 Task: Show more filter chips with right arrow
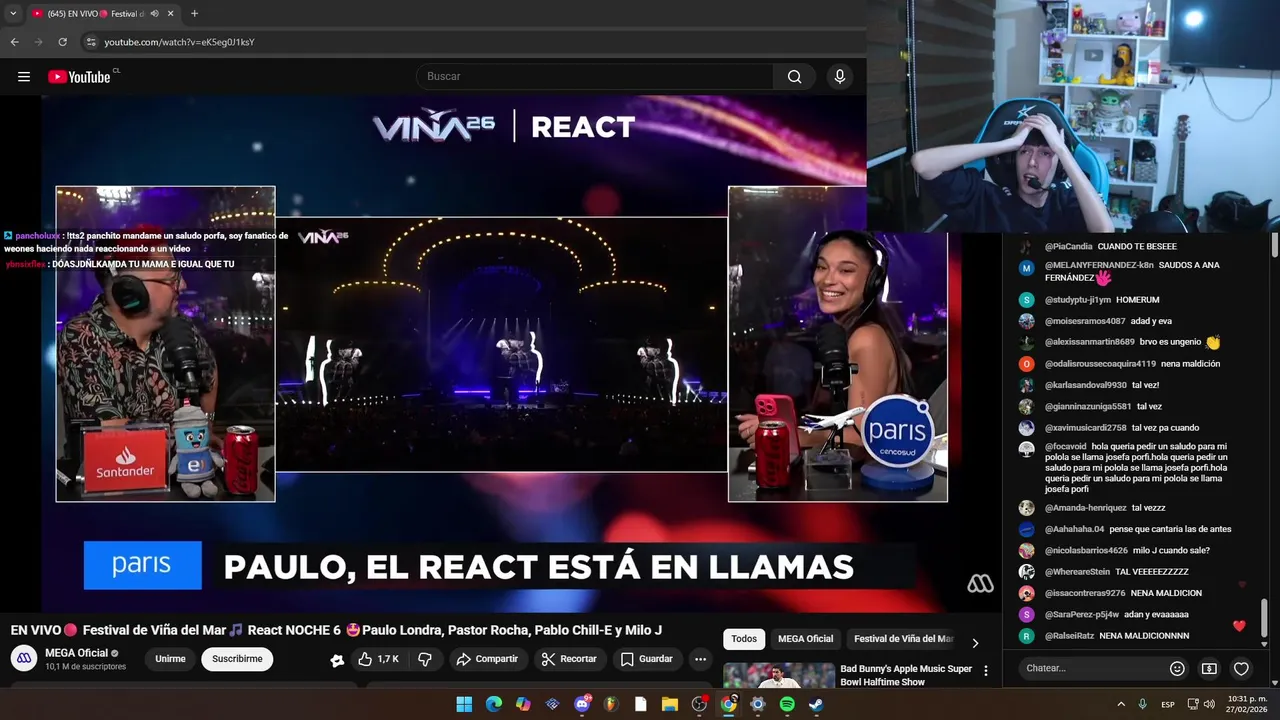click(x=975, y=642)
